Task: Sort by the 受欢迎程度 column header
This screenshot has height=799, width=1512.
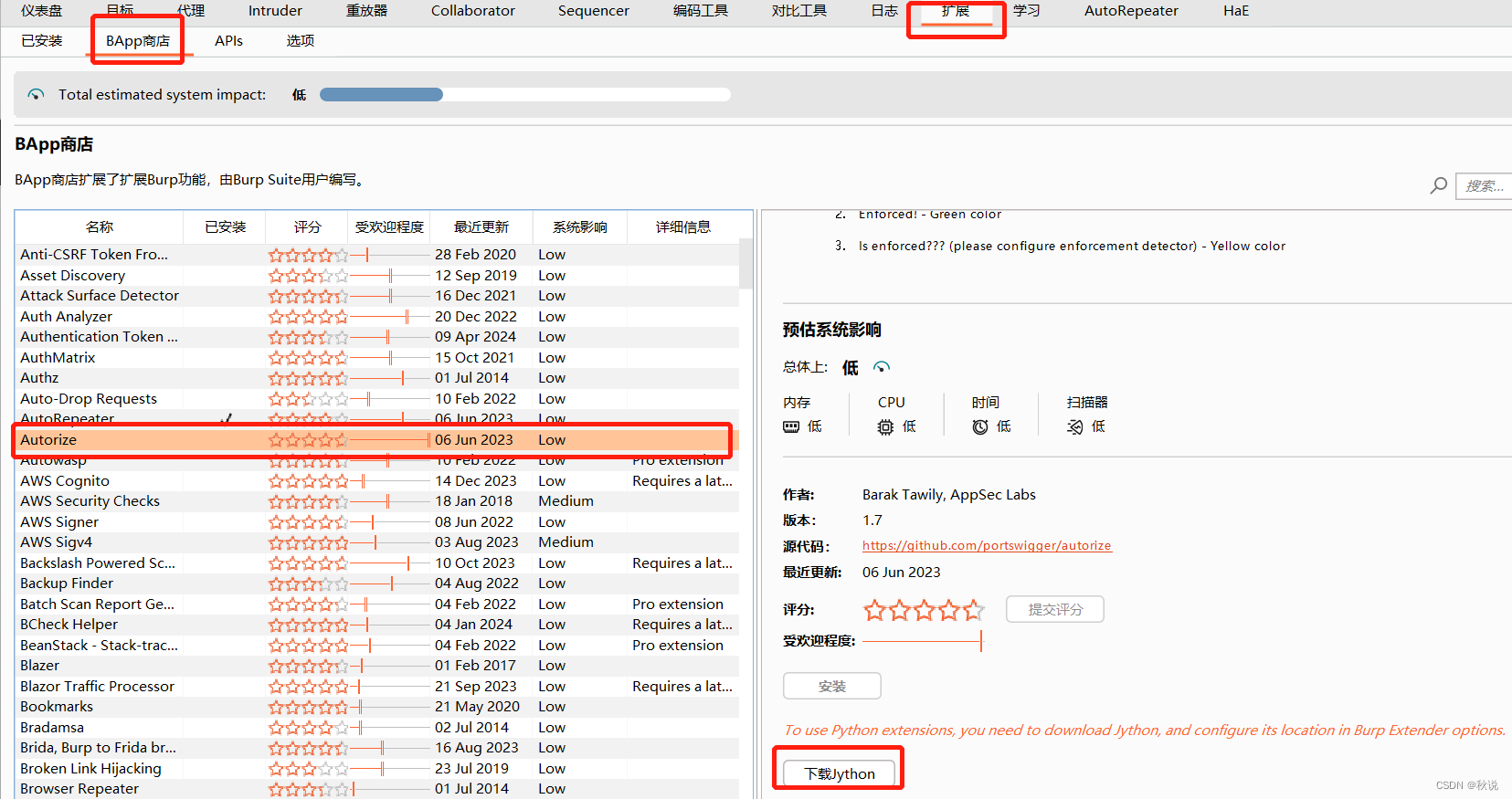Action: pyautogui.click(x=389, y=226)
